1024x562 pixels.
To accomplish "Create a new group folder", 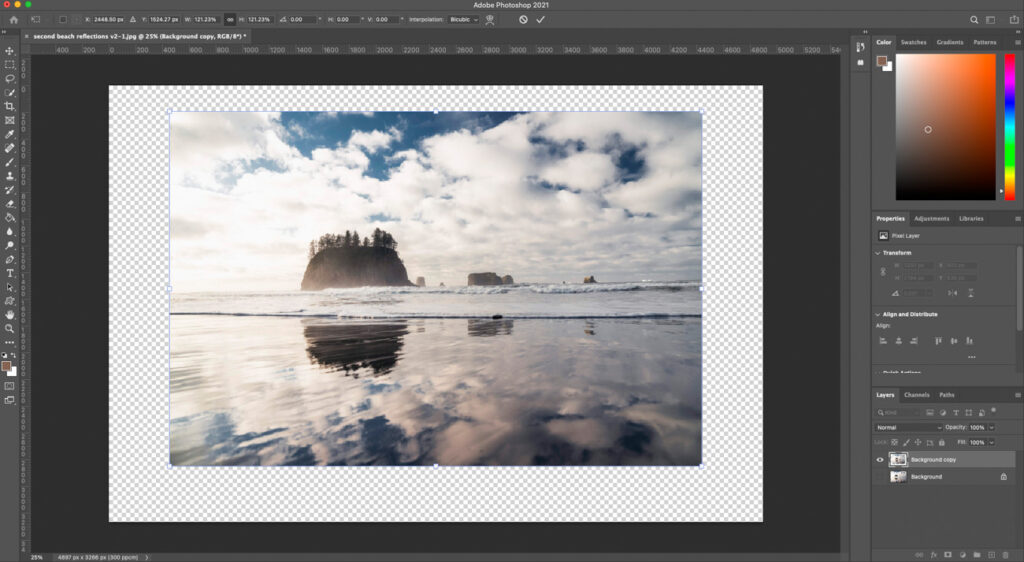I will tap(977, 555).
